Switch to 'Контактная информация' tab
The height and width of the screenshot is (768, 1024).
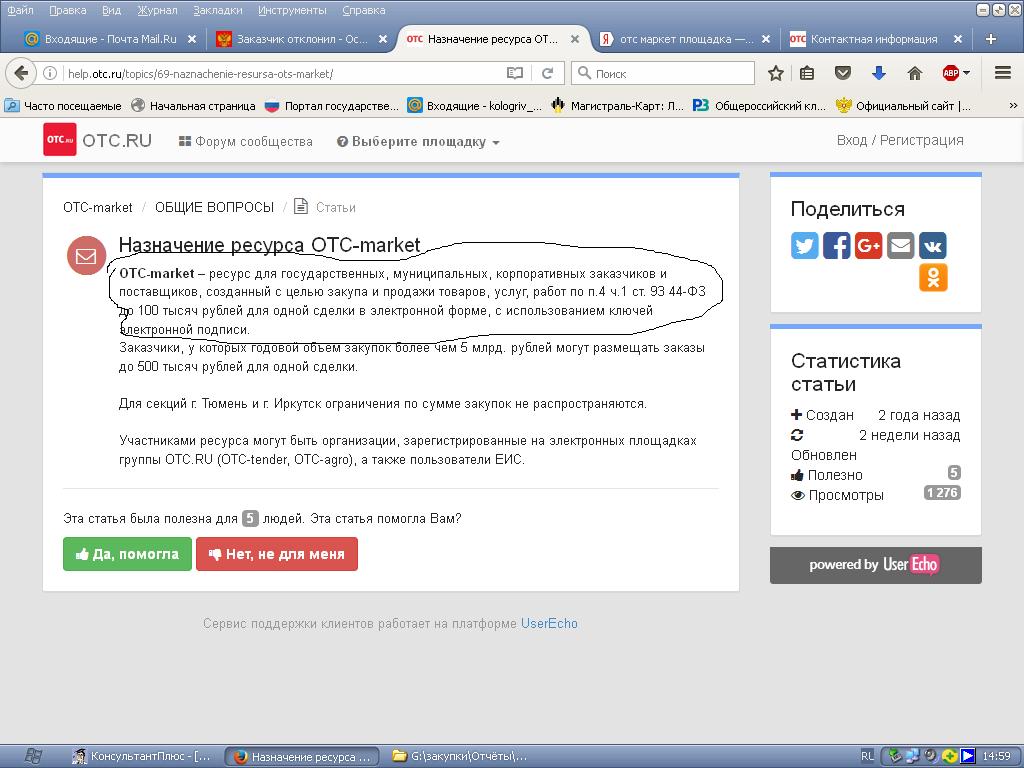point(872,39)
